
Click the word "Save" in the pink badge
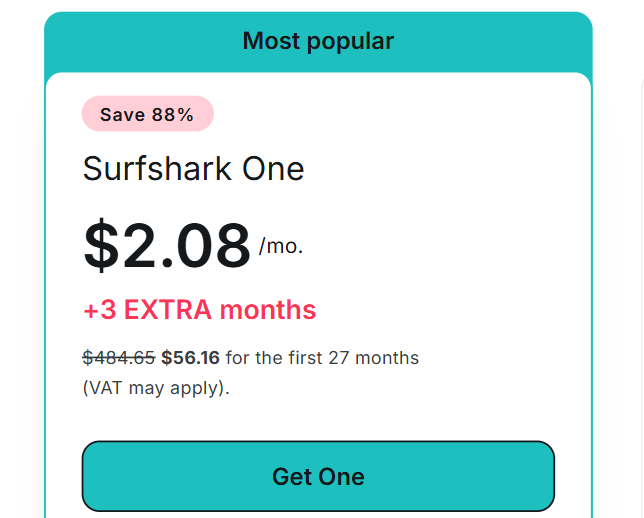click(x=122, y=114)
